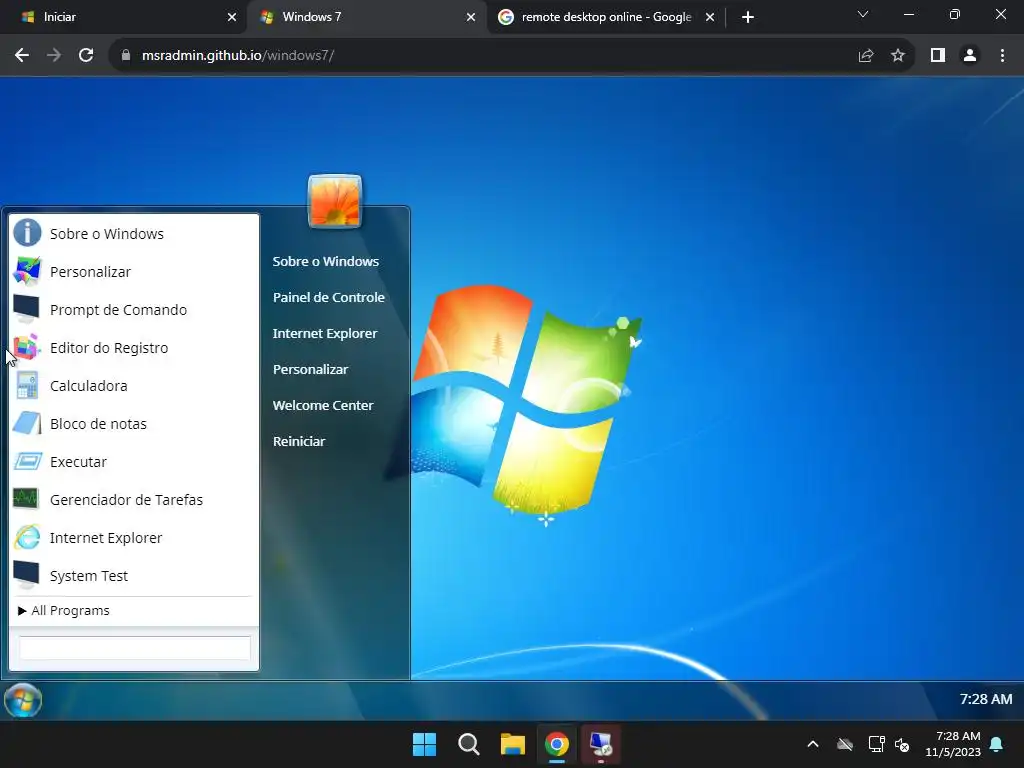The image size is (1024, 768).
Task: Click the Editor do Registro cube icon
Action: click(27, 347)
